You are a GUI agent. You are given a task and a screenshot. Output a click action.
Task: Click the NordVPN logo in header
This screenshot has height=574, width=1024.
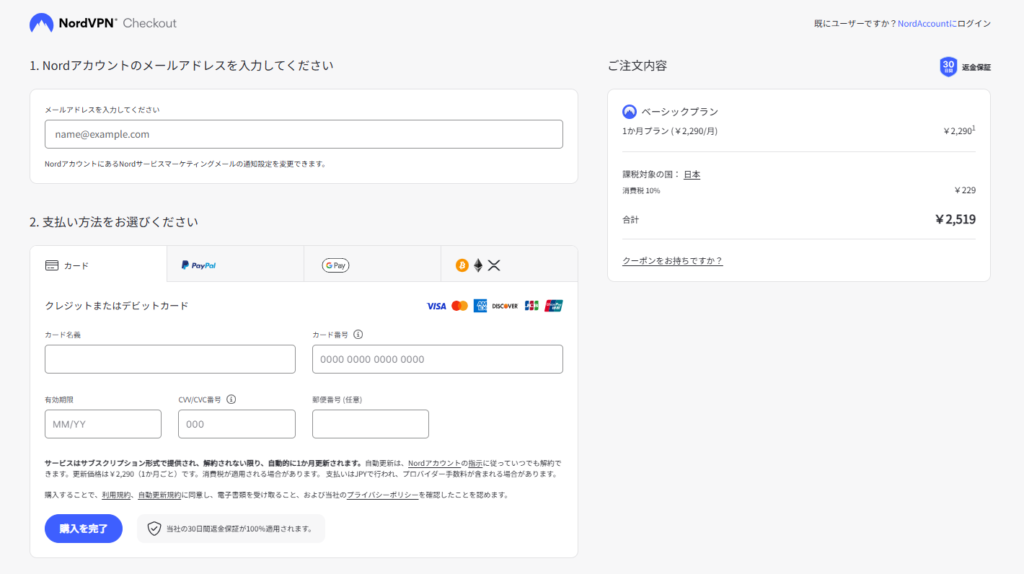[73, 23]
